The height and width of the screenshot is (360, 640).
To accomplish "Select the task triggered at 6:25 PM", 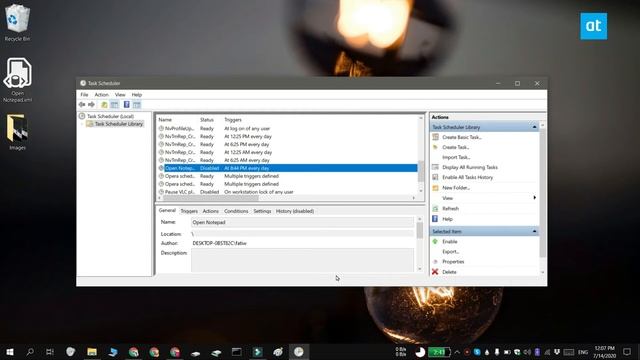I will point(288,144).
